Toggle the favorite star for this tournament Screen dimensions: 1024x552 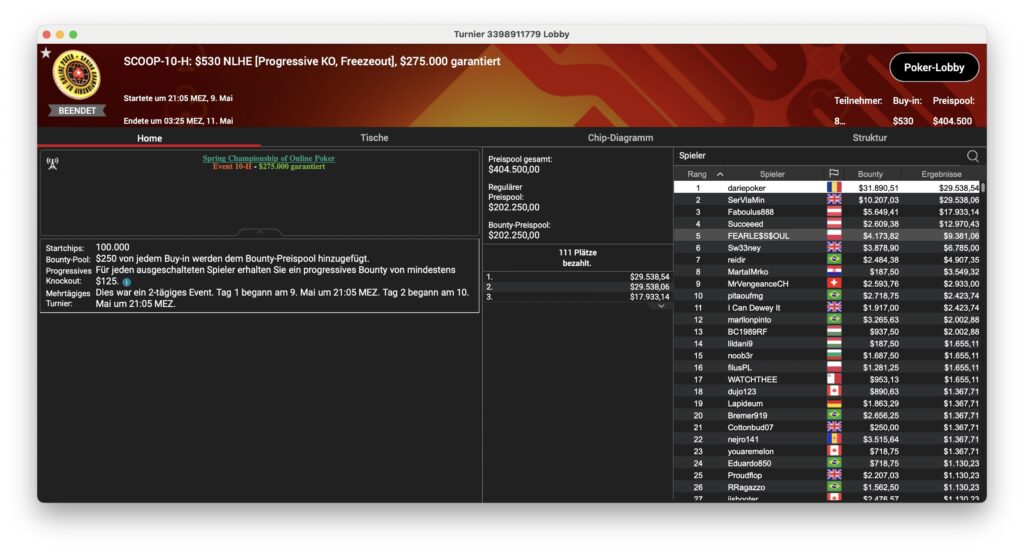(x=45, y=53)
